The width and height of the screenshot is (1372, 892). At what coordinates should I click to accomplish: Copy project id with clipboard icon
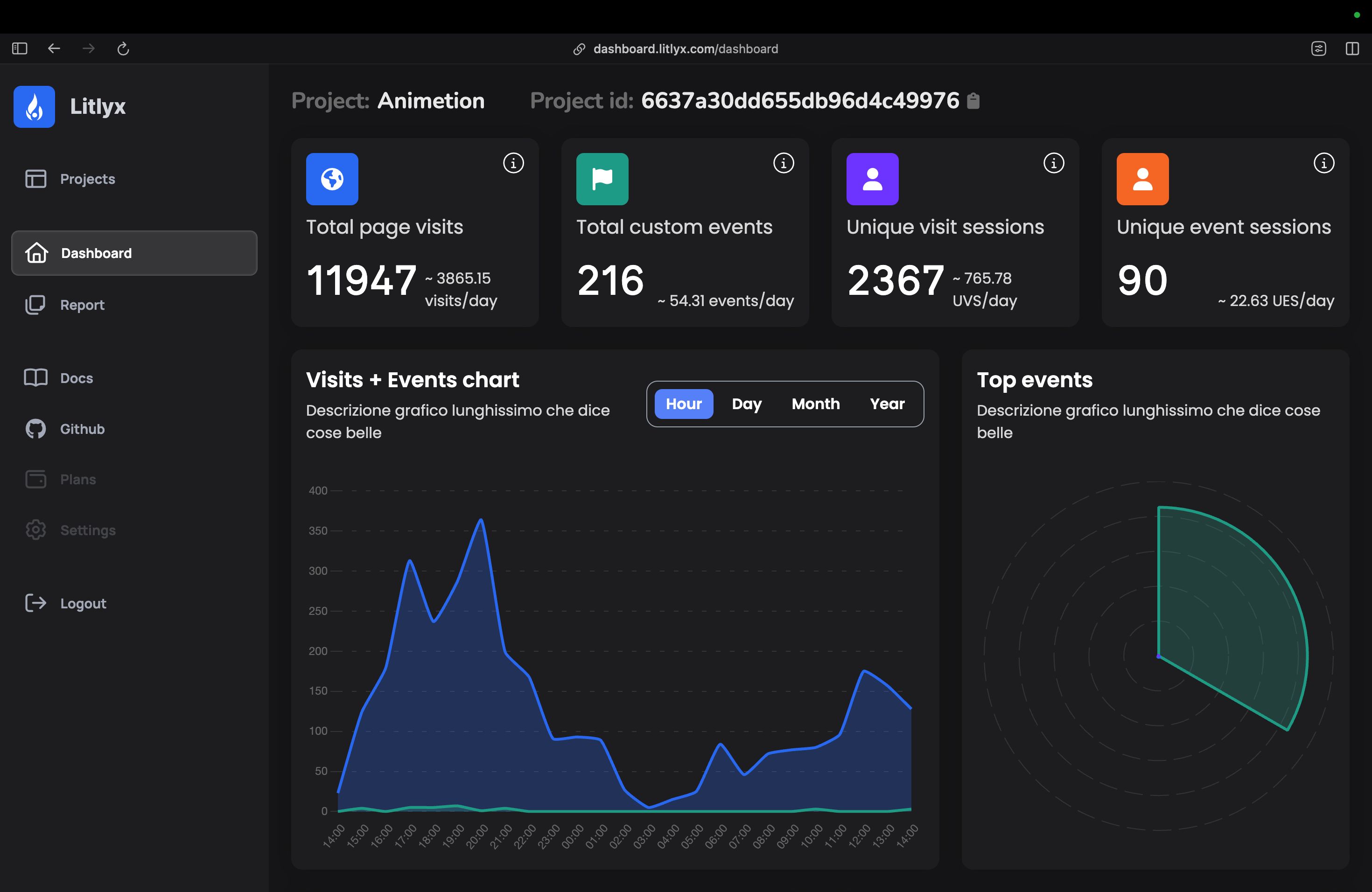click(973, 101)
